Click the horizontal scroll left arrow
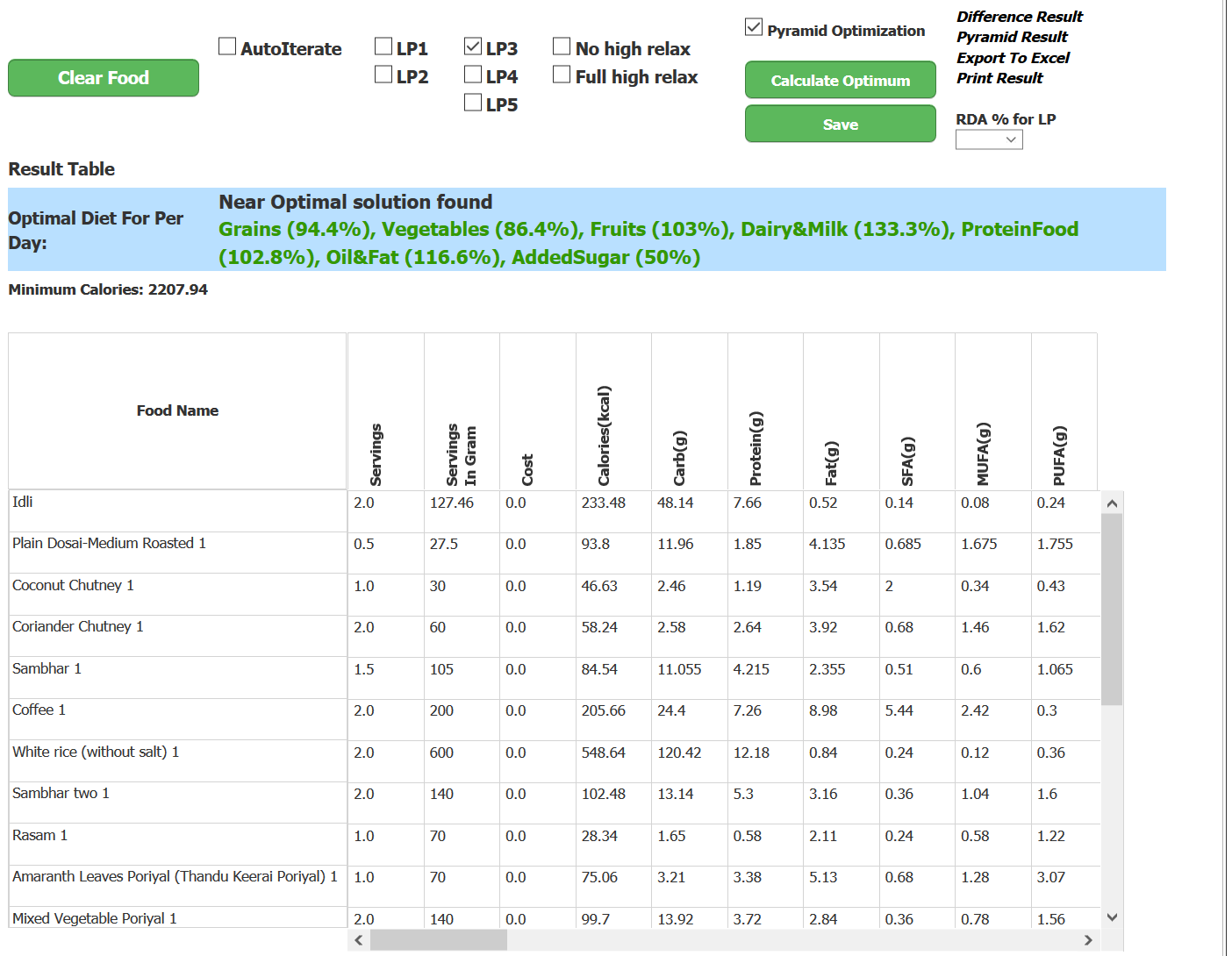 [358, 940]
